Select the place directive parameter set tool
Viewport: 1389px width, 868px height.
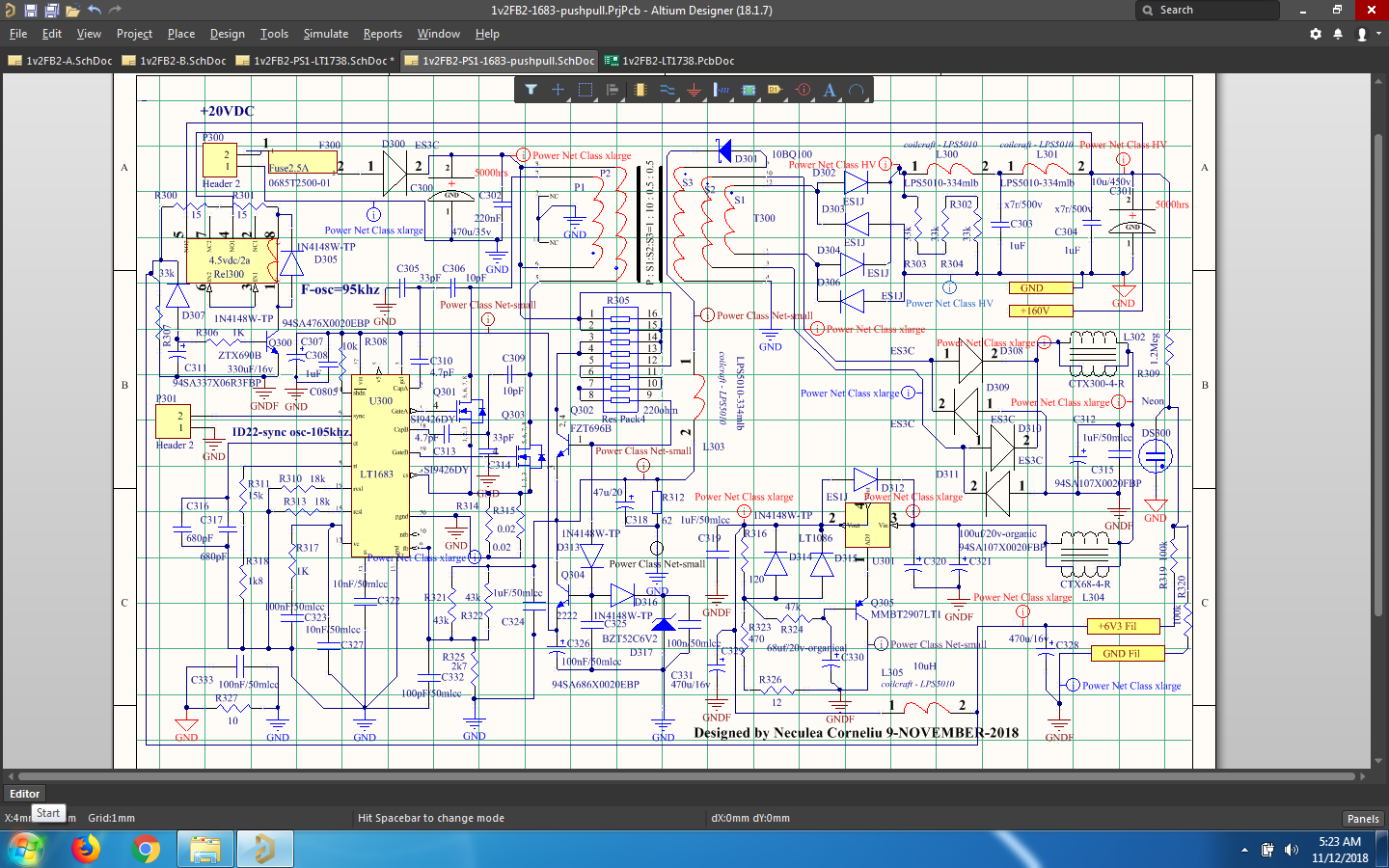pyautogui.click(x=803, y=90)
